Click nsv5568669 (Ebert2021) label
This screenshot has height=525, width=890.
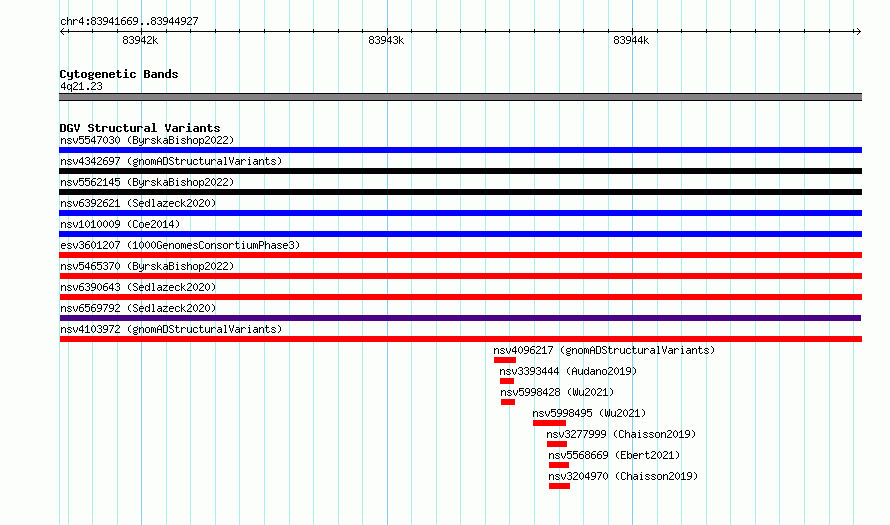pos(614,455)
